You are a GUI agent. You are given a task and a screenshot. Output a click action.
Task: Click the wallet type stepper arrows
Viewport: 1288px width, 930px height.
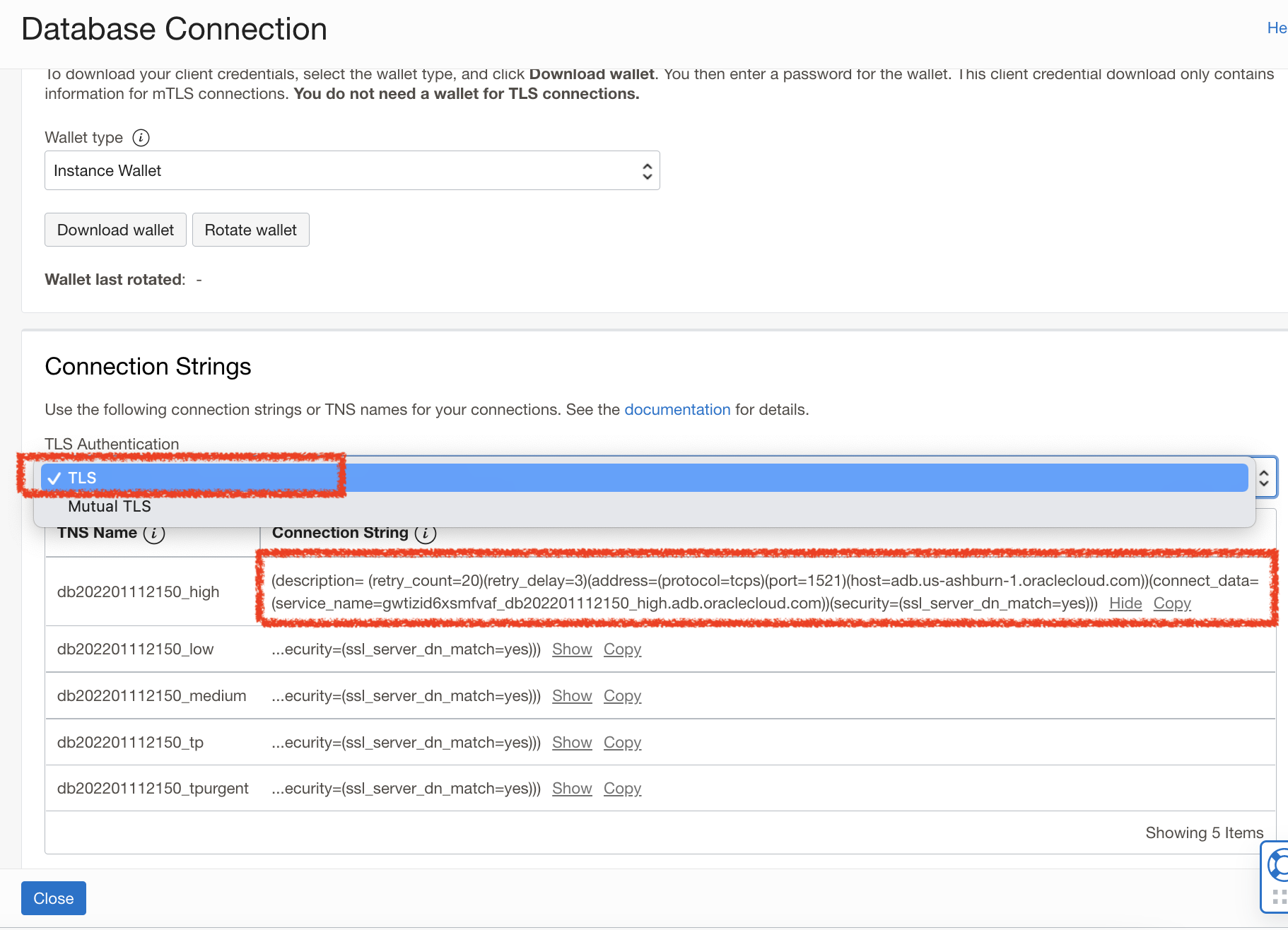pyautogui.click(x=647, y=170)
